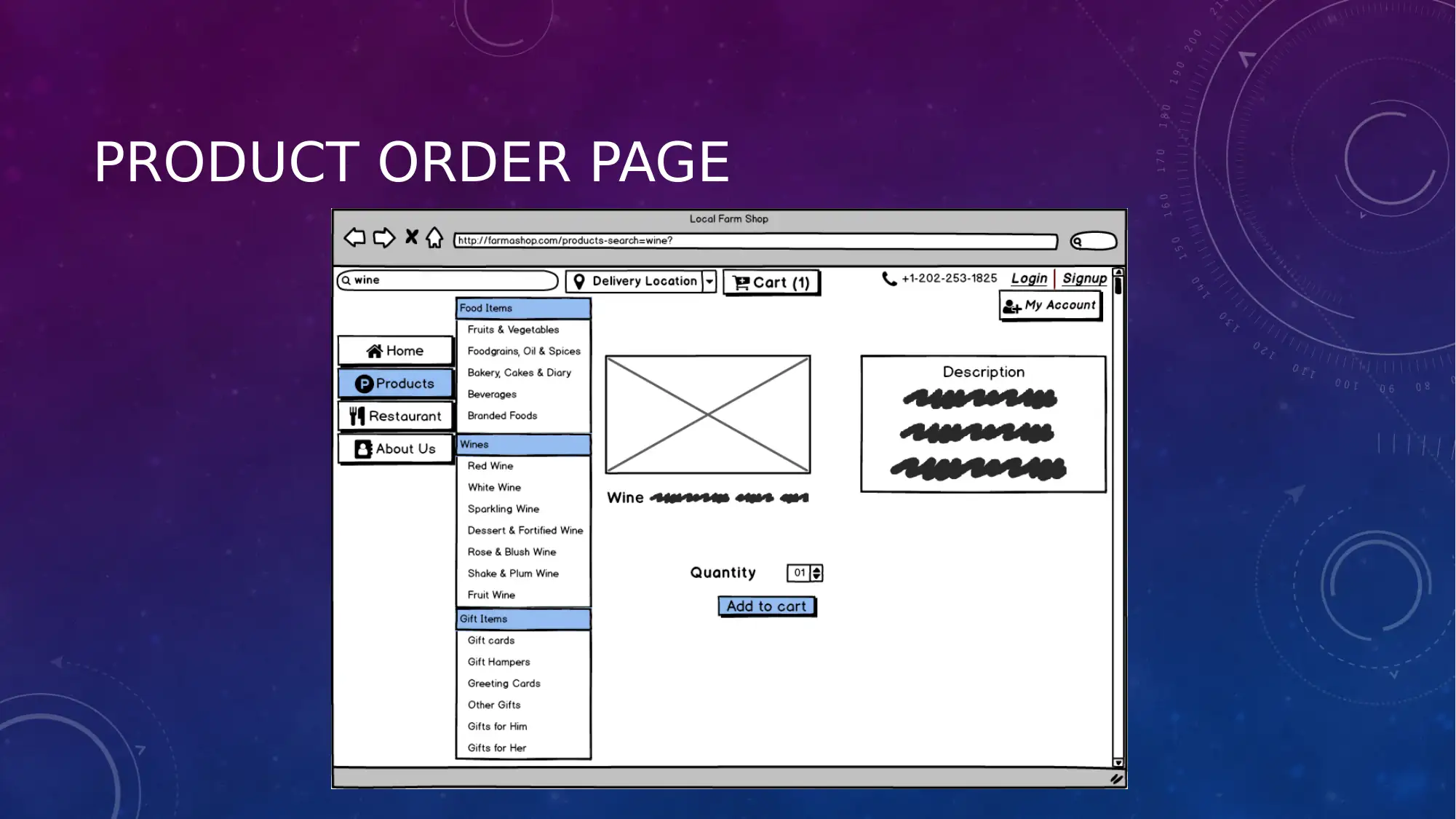
Task: Click the browser forward arrow icon
Action: (x=383, y=237)
